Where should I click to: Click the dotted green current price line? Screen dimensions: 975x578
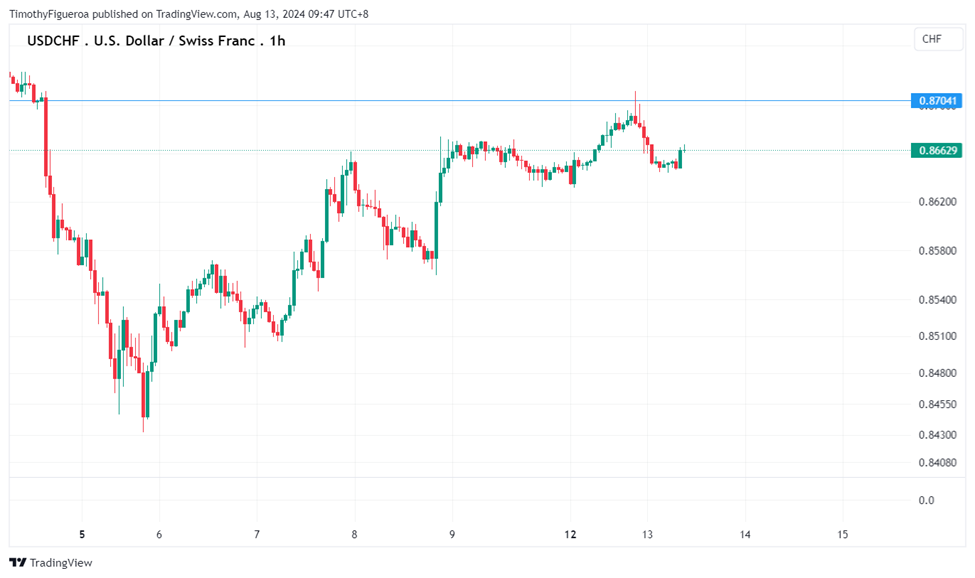pyautogui.click(x=300, y=151)
